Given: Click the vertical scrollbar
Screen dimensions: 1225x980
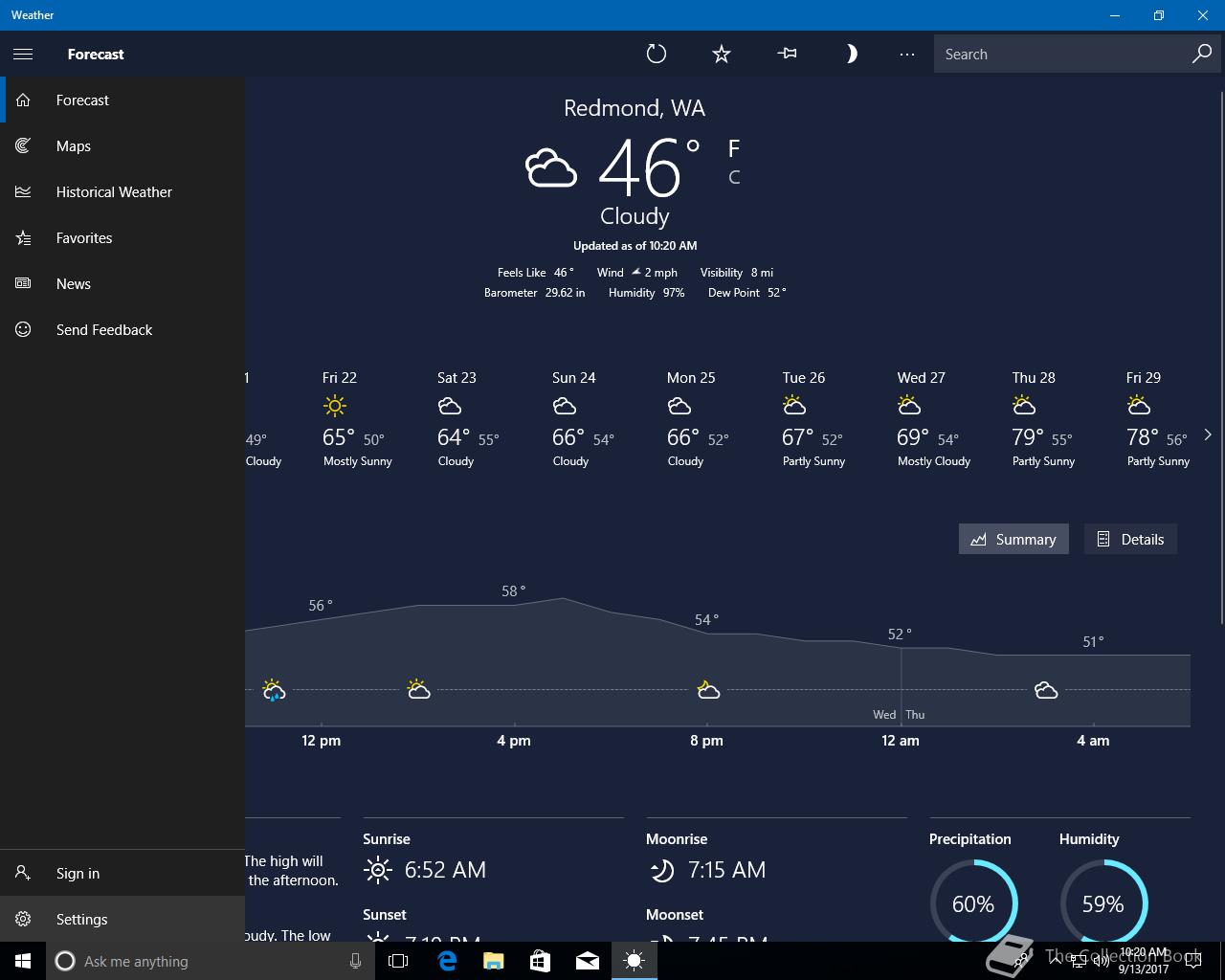Looking at the screenshot, I should click(1221, 359).
